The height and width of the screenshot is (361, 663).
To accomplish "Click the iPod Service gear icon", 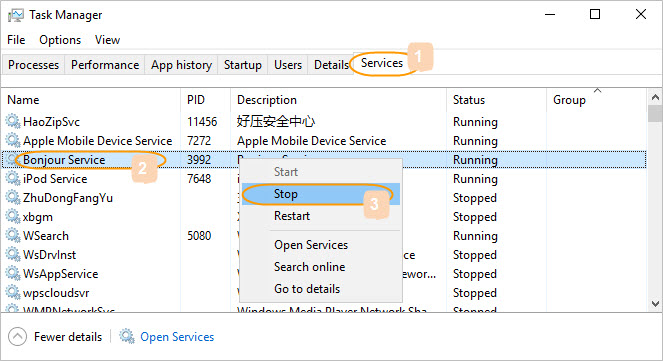I will click(13, 178).
